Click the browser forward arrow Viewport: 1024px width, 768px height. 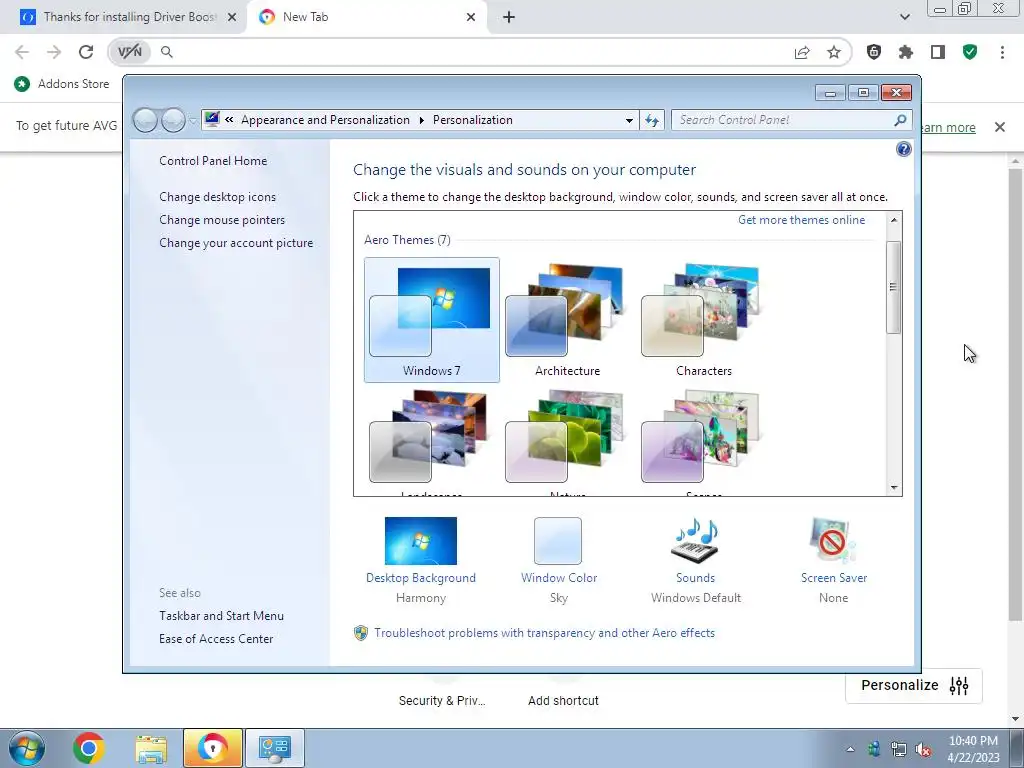(54, 52)
